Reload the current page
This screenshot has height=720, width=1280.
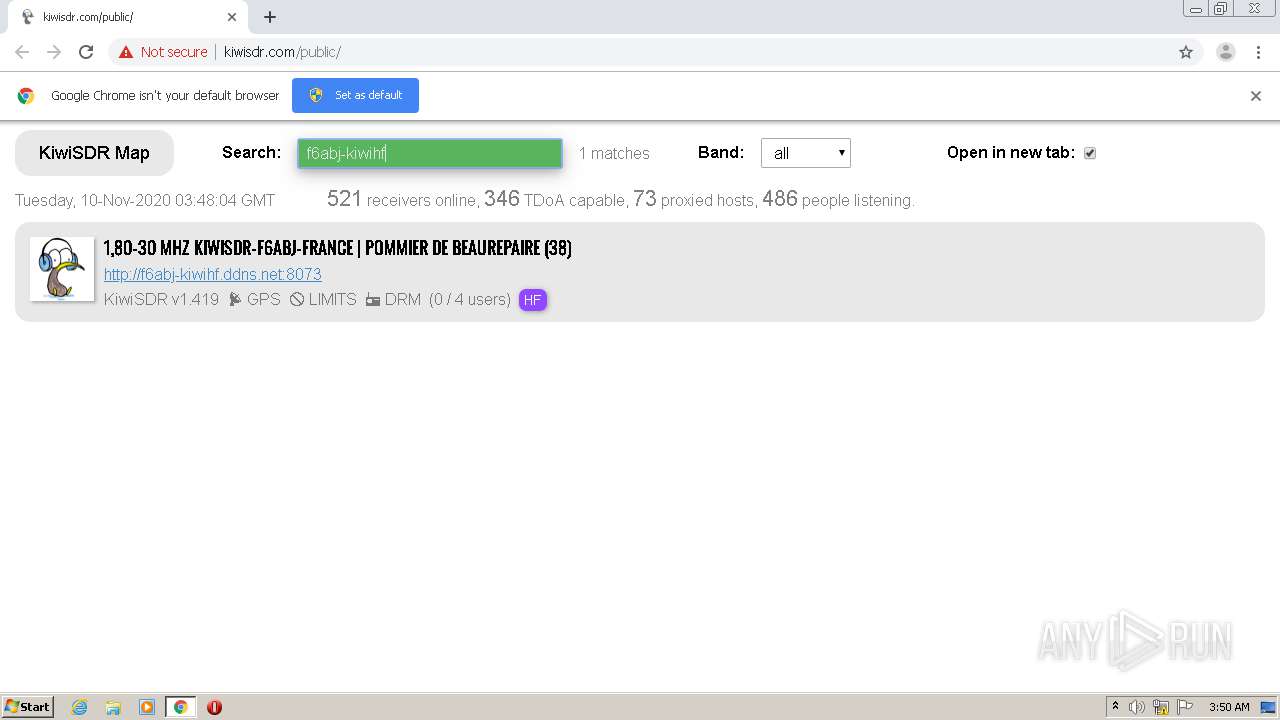tap(86, 52)
